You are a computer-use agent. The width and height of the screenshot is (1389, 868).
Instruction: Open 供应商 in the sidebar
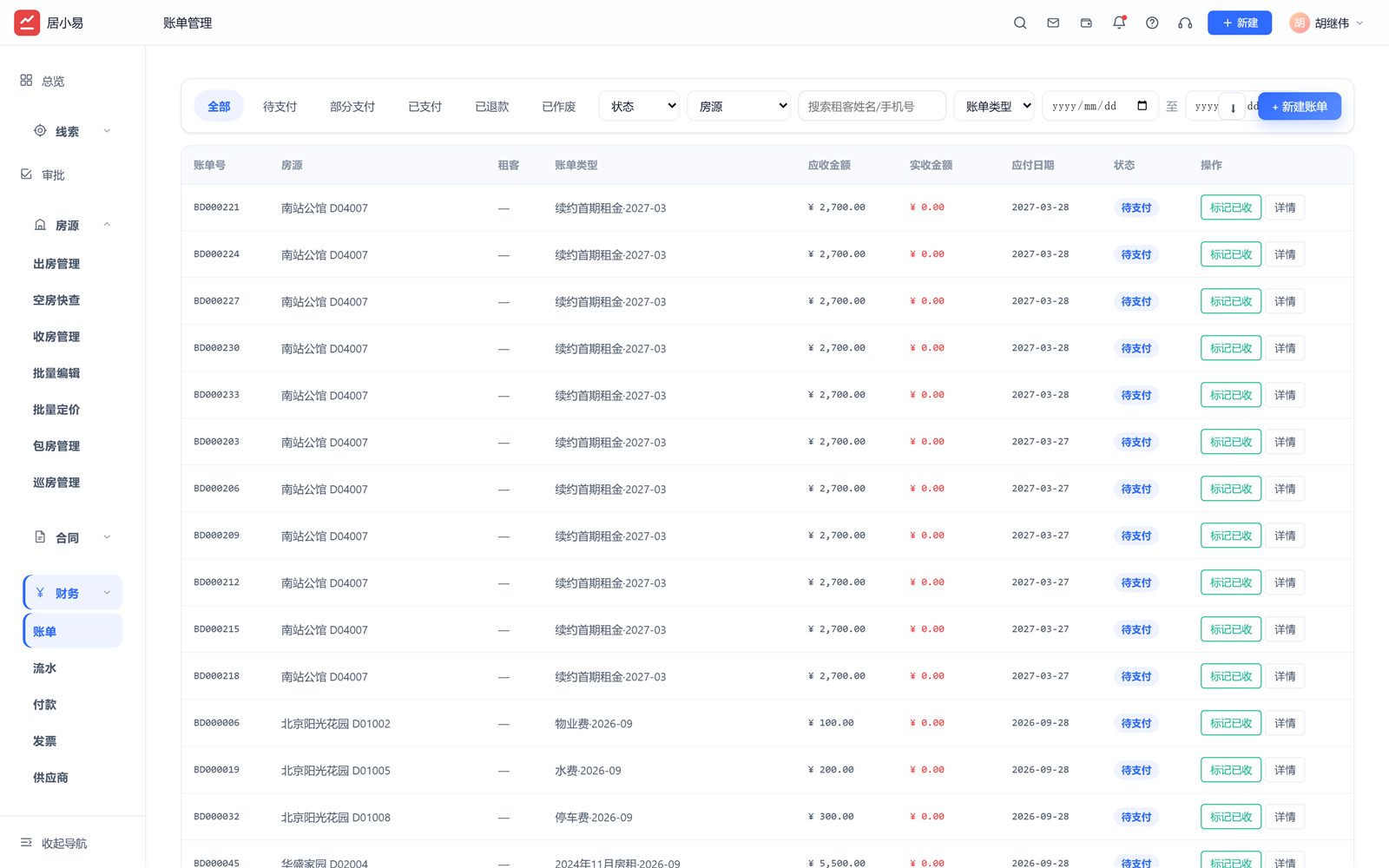coord(50,778)
